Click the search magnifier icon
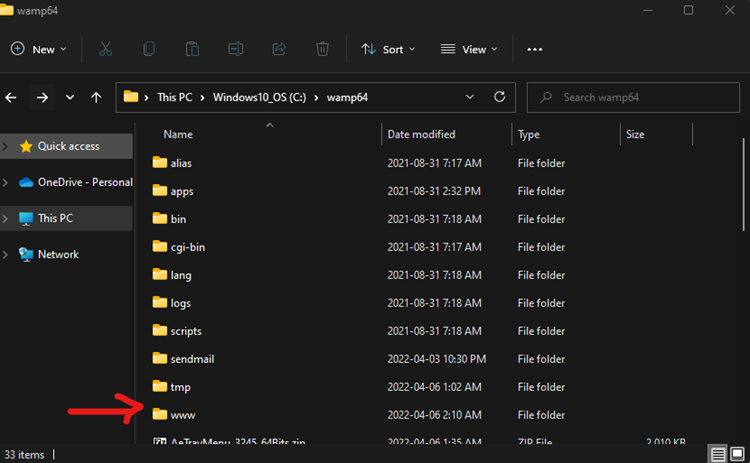 [x=546, y=98]
